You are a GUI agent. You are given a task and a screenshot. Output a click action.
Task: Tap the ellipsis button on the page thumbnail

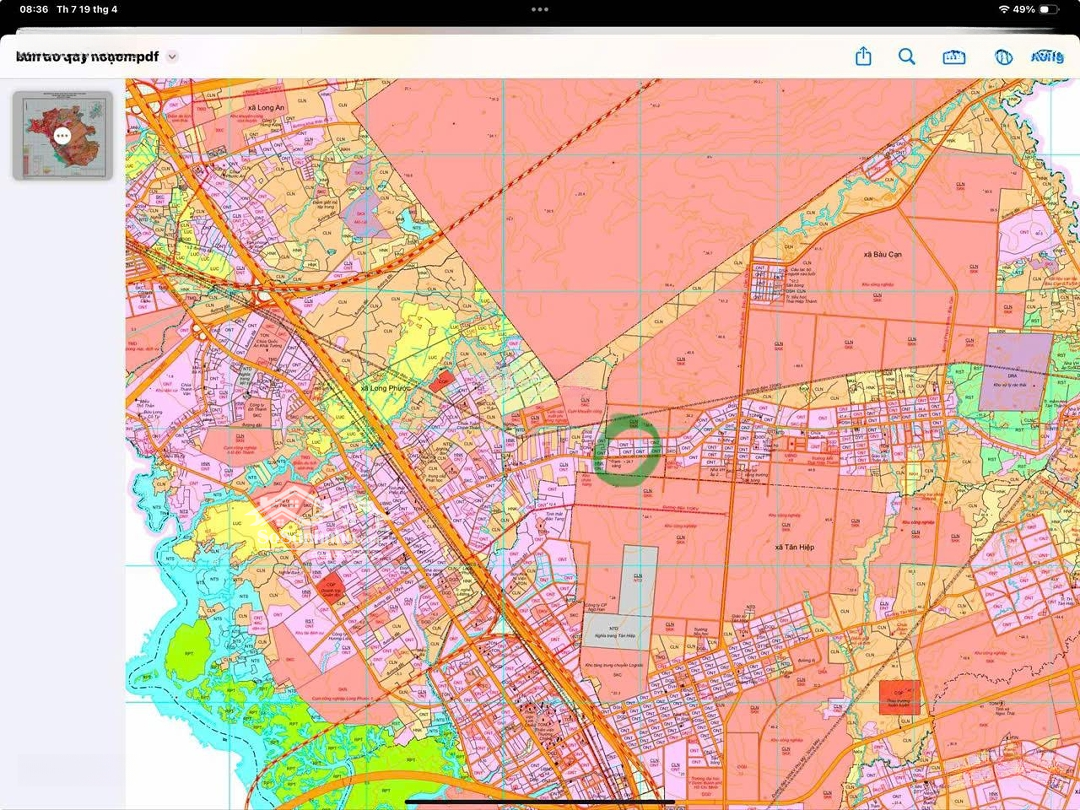tap(62, 135)
